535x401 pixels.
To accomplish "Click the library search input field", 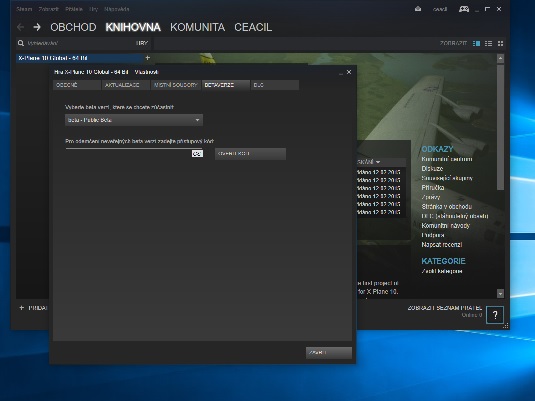I will pos(80,43).
